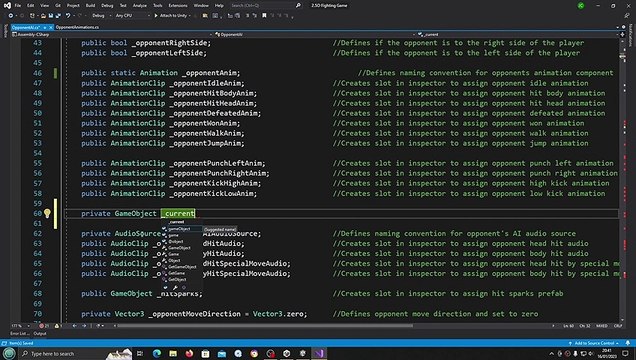This screenshot has width=636, height=360.
Task: Click the previous issue arrow
Action: point(75,326)
